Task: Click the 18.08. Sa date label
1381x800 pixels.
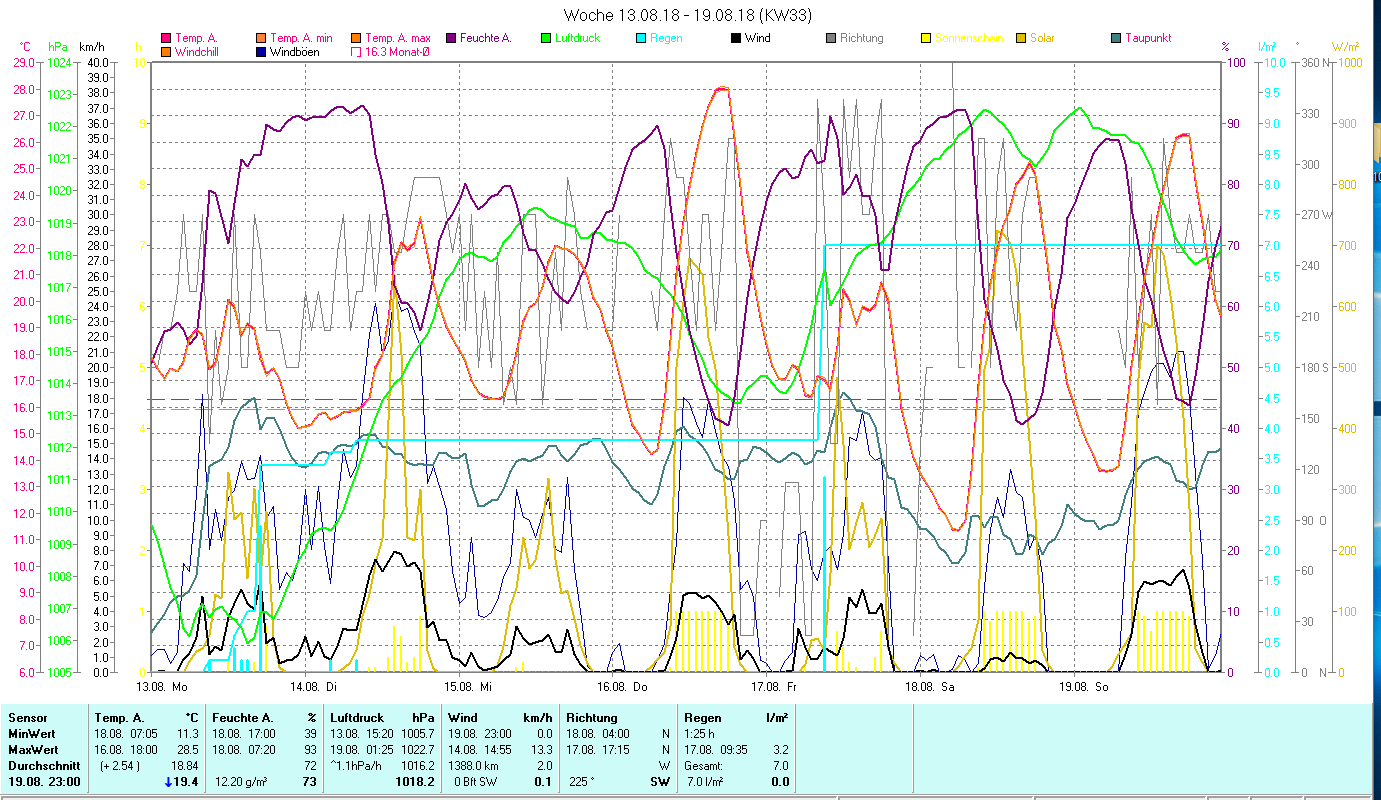Action: point(930,687)
